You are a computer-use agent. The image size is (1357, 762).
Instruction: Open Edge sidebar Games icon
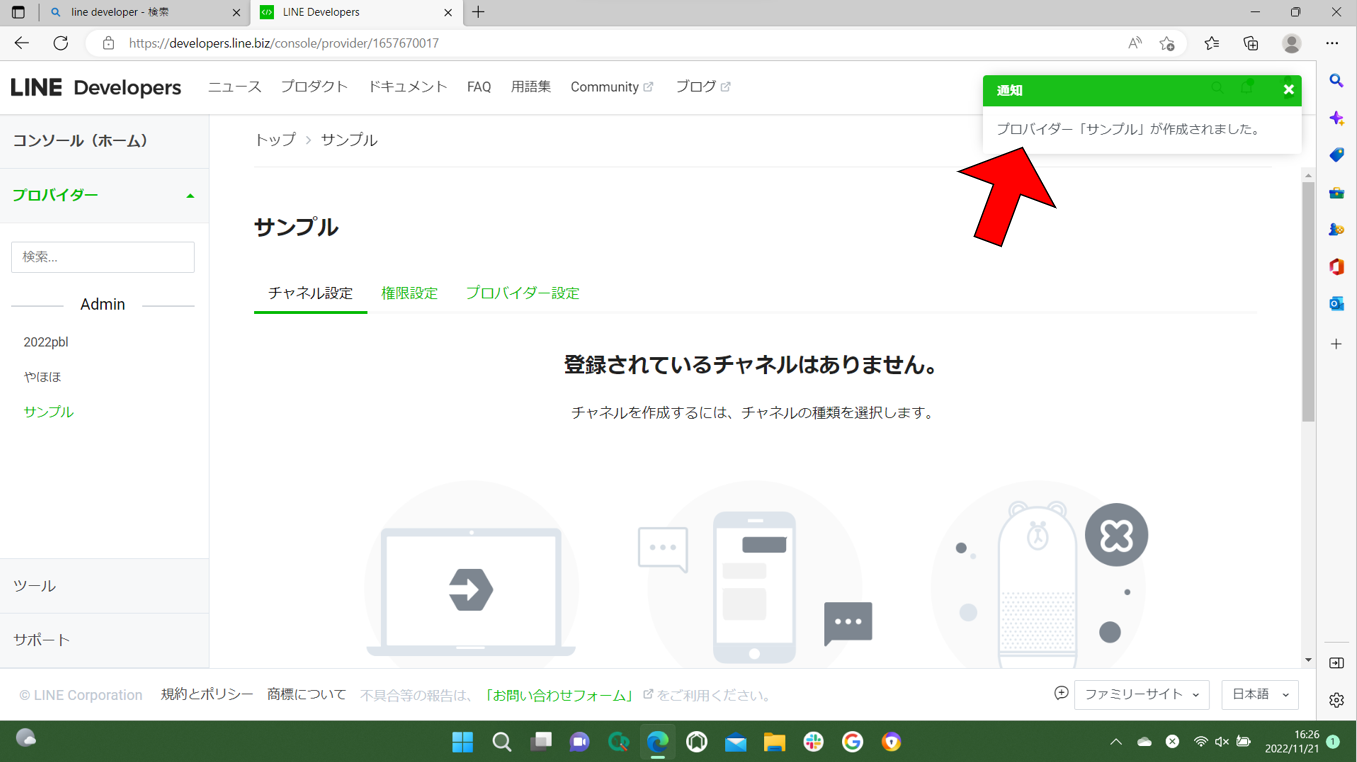1336,230
